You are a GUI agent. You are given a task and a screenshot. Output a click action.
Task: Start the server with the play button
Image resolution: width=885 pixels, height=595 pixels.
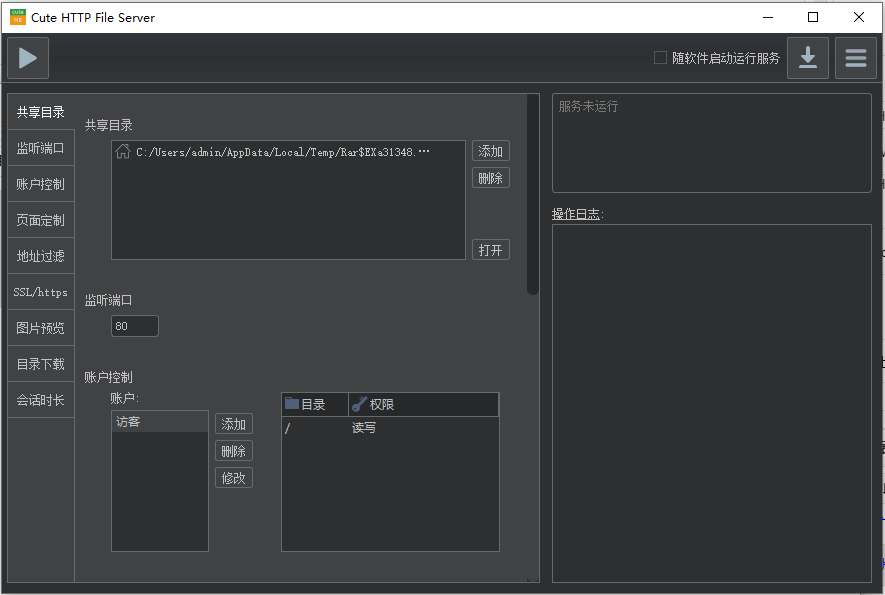(28, 58)
